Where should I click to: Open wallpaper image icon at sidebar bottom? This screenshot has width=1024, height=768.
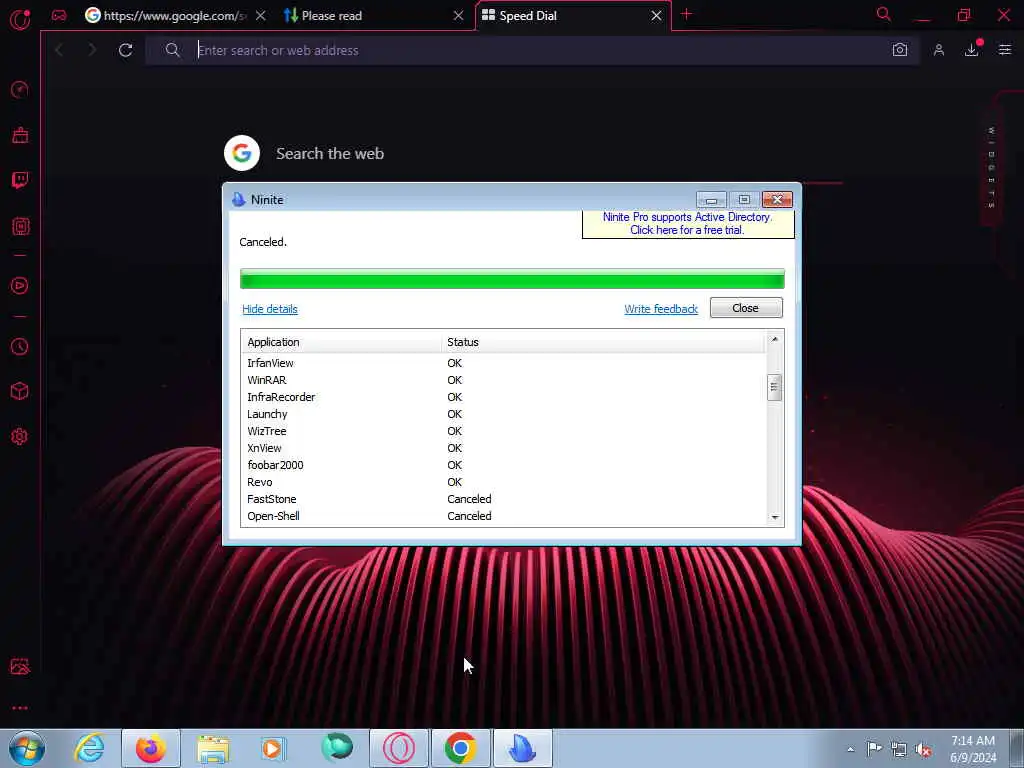pyautogui.click(x=20, y=666)
